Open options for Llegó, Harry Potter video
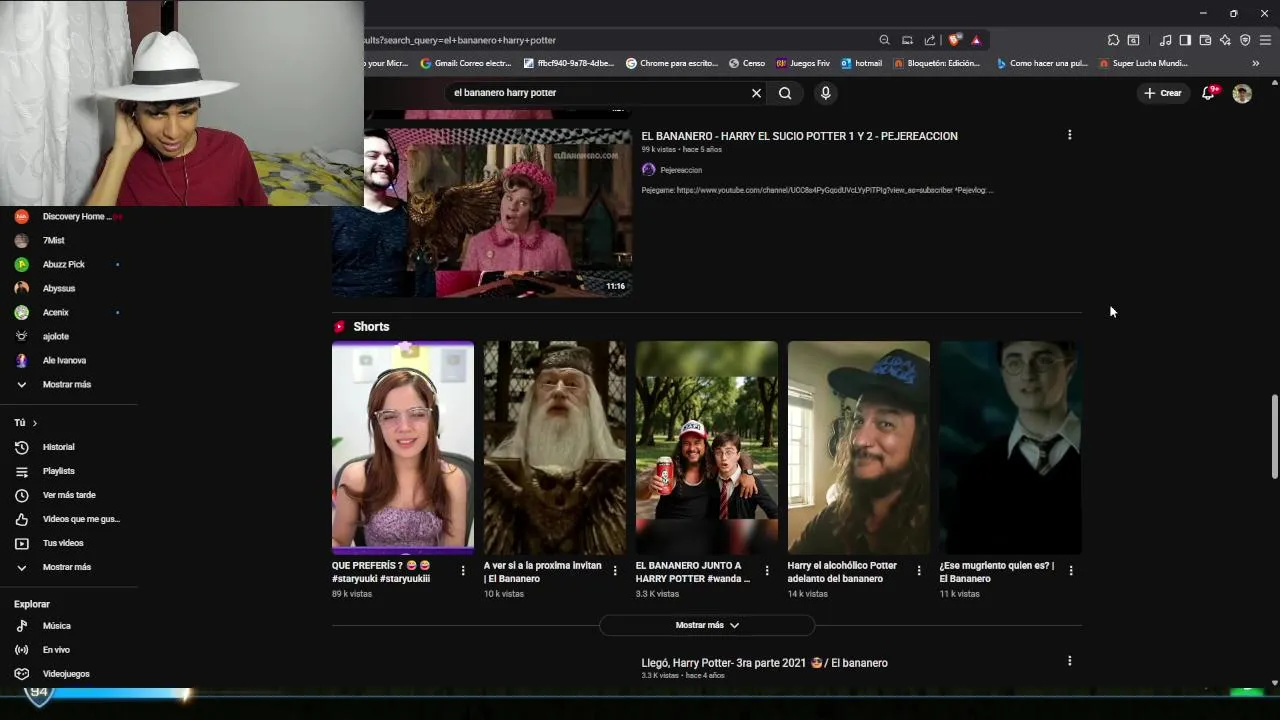Image resolution: width=1280 pixels, height=720 pixels. pyautogui.click(x=1069, y=661)
